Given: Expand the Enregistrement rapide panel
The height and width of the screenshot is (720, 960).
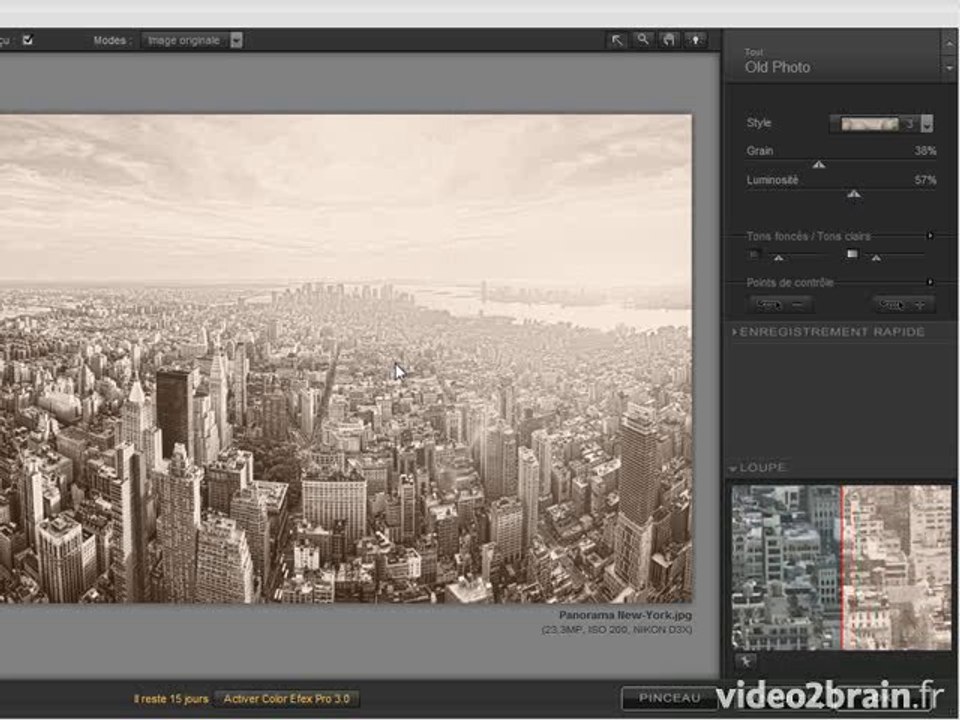Looking at the screenshot, I should pyautogui.click(x=829, y=332).
